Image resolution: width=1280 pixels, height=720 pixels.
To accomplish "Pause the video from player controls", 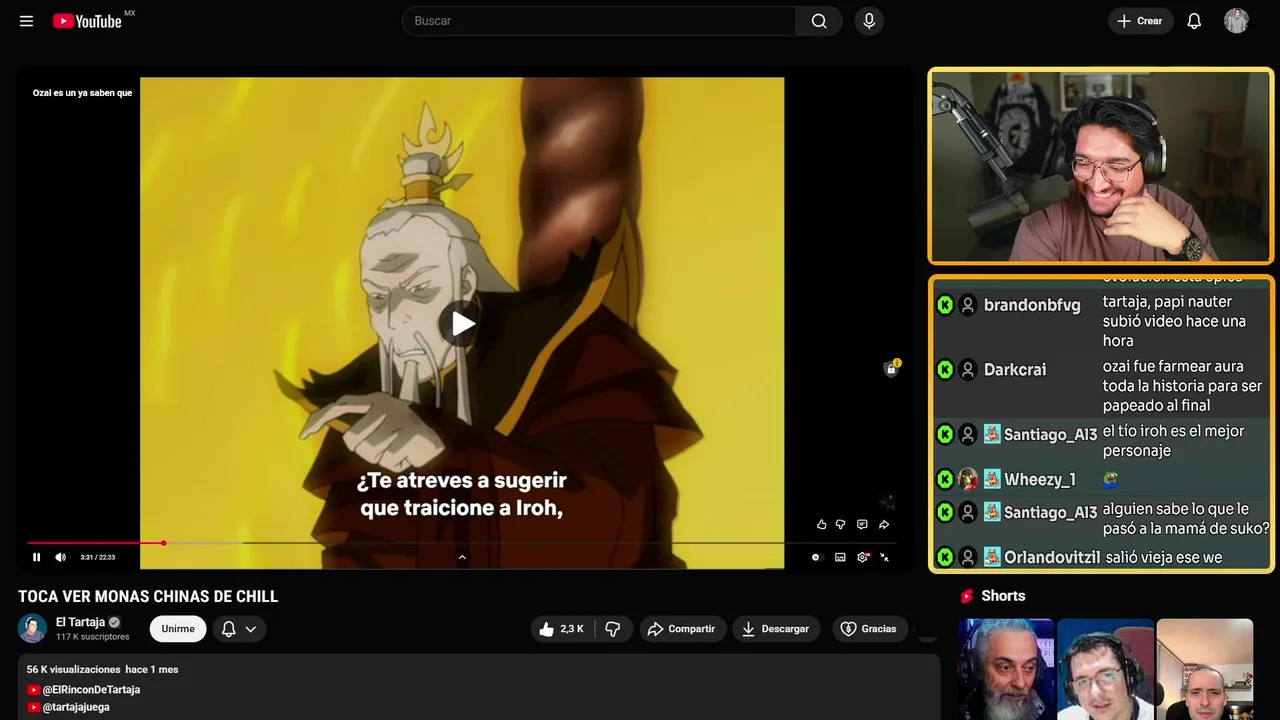I will 37,557.
